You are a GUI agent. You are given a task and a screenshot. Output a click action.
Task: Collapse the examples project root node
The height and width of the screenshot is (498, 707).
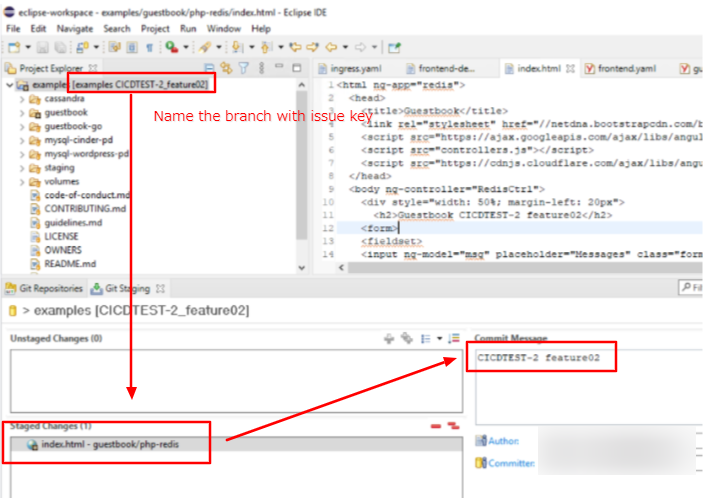tap(9, 85)
